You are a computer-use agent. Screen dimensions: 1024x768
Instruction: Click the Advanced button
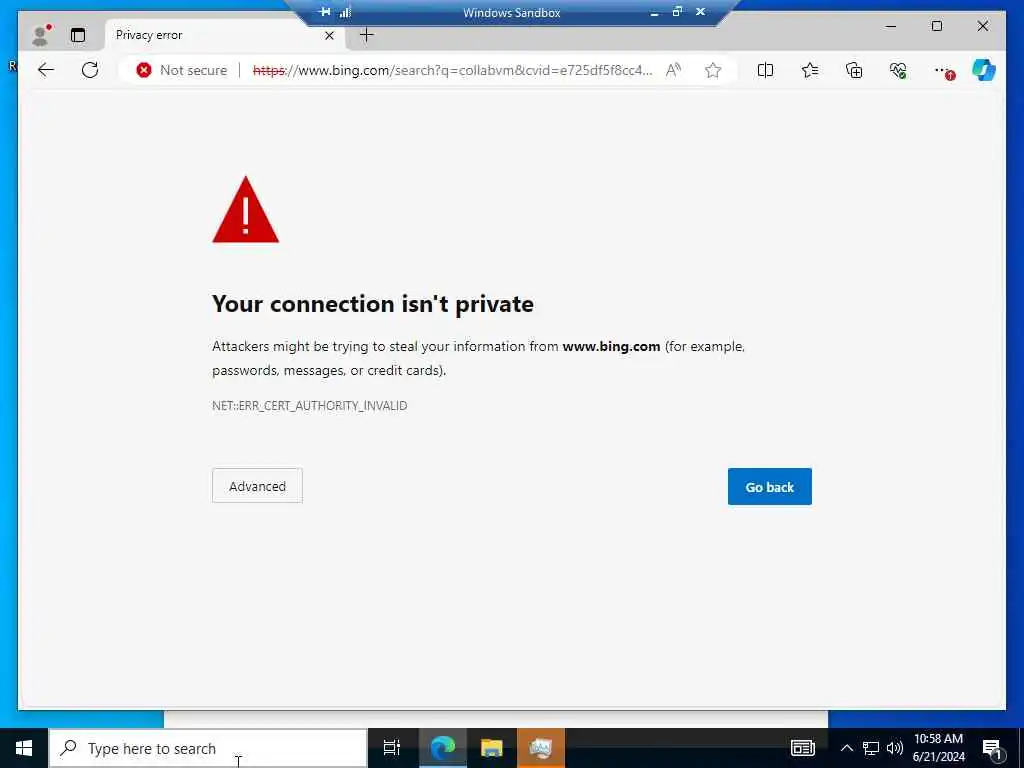257,485
